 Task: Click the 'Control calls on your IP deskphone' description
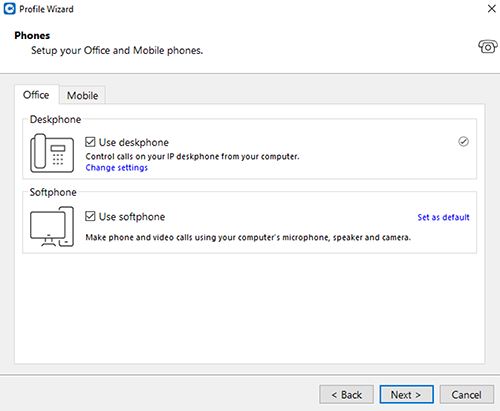pos(192,156)
